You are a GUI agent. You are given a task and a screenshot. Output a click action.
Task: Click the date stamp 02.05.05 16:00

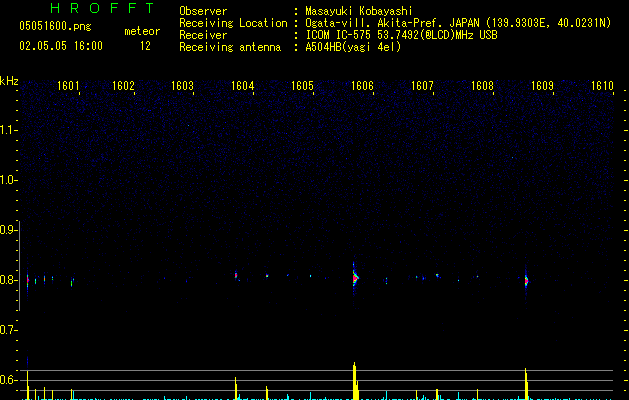61,46
